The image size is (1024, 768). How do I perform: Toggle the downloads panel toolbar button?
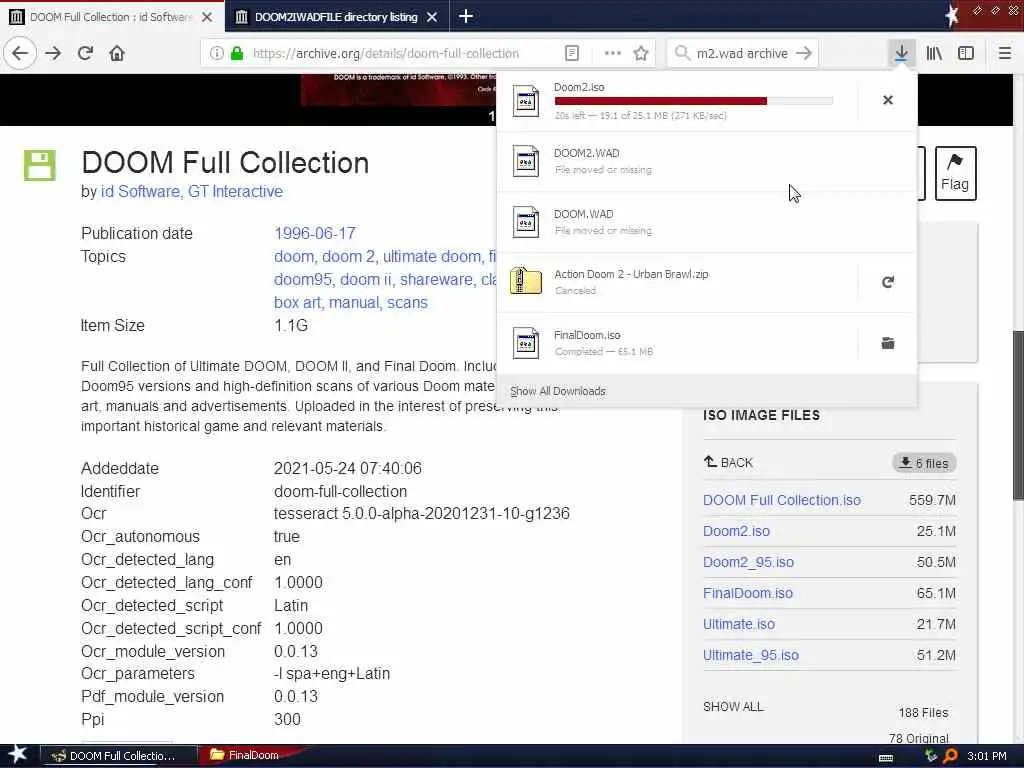click(x=901, y=53)
